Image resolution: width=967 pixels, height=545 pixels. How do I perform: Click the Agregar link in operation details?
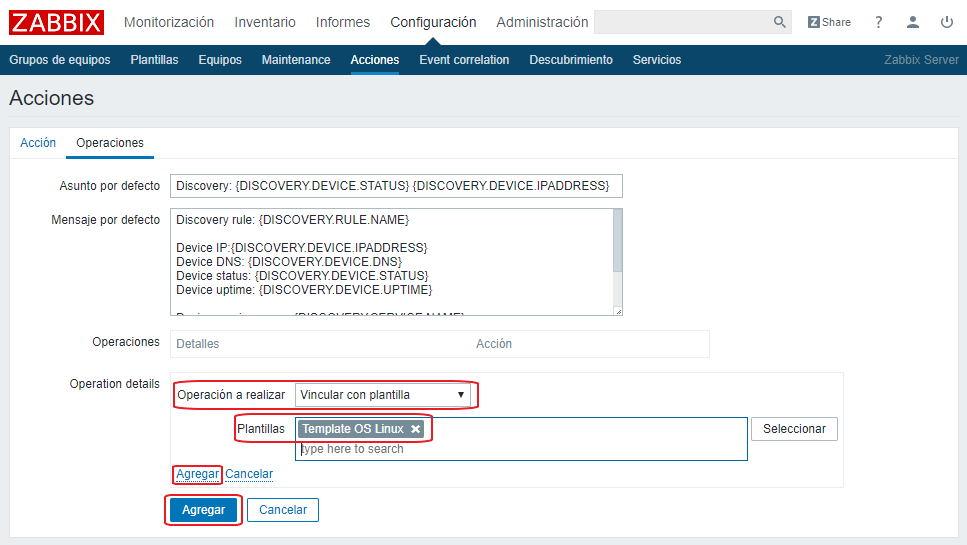197,474
